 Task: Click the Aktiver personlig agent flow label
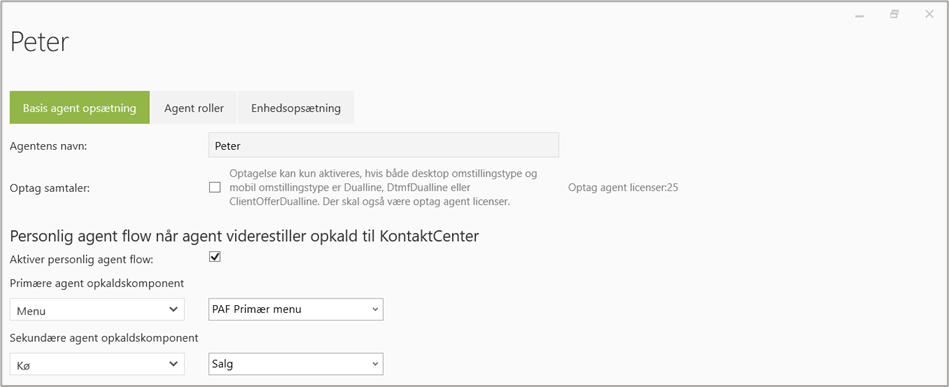pos(82,259)
